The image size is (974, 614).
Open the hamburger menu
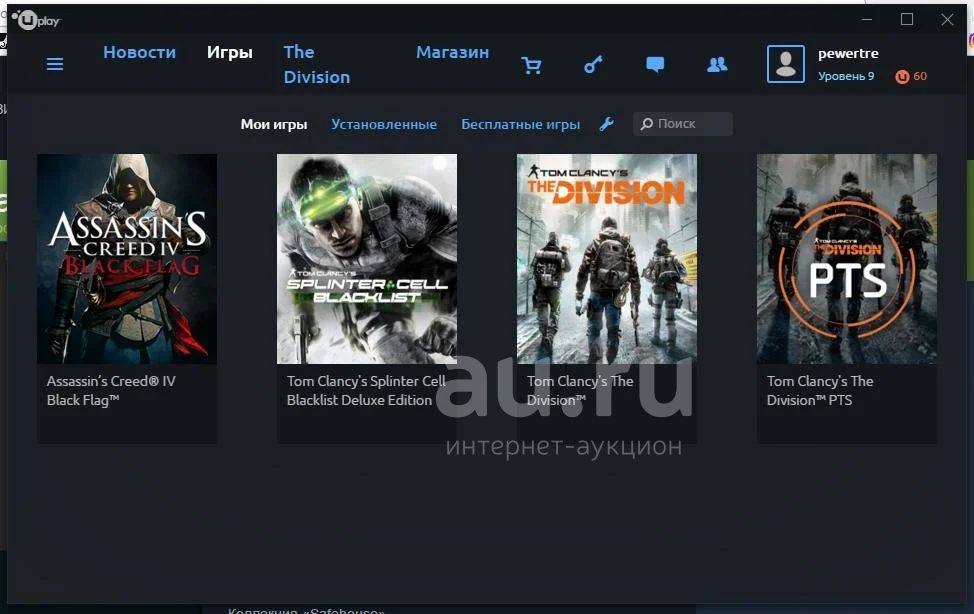coord(55,64)
